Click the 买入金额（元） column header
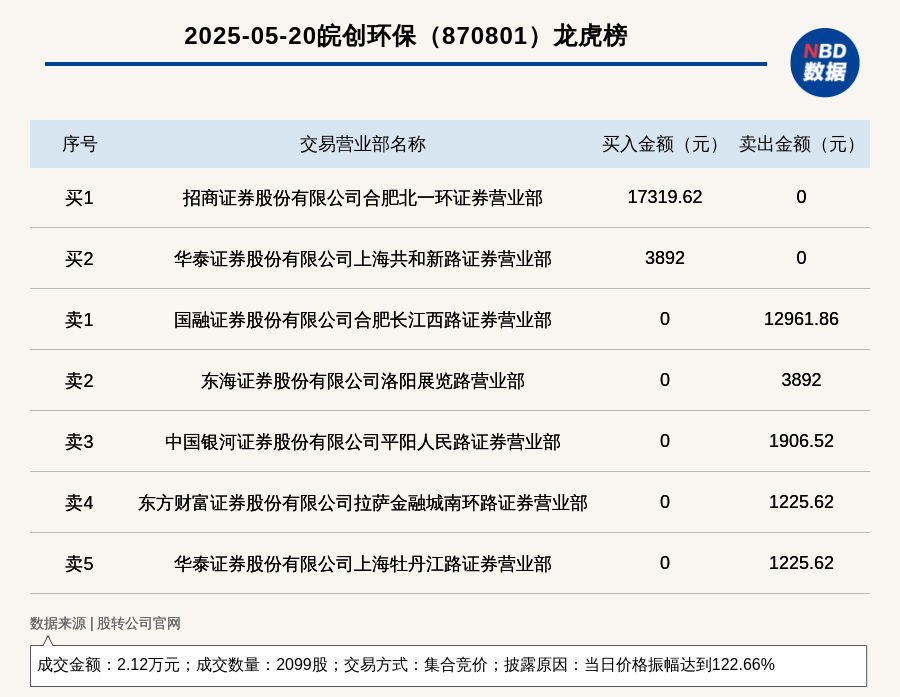The image size is (900, 697). point(665,144)
